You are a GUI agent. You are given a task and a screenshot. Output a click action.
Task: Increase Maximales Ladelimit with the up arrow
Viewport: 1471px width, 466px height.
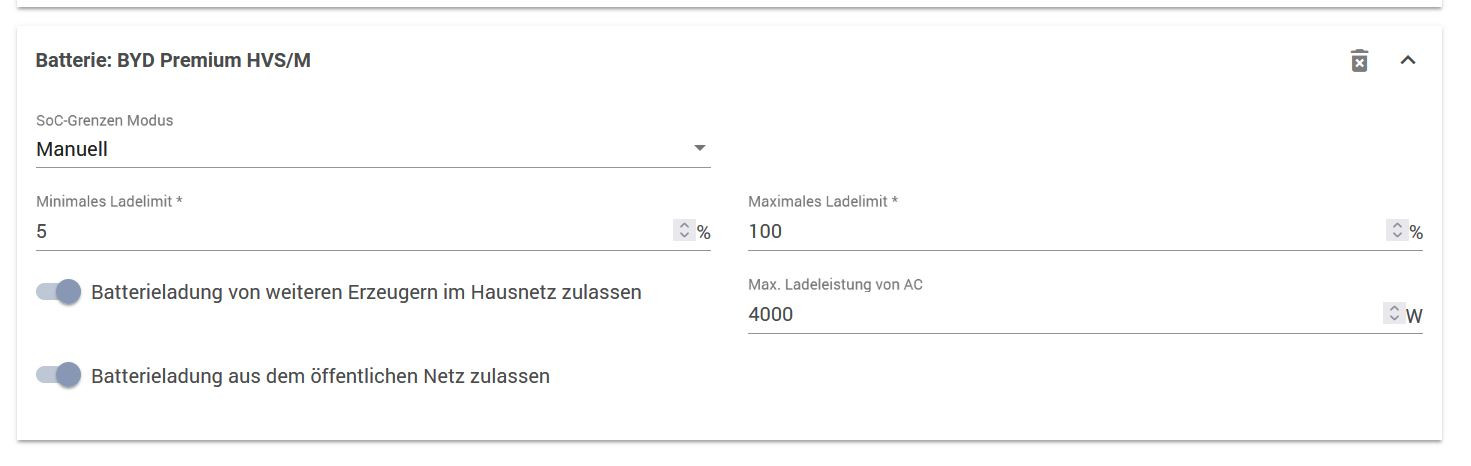1396,226
